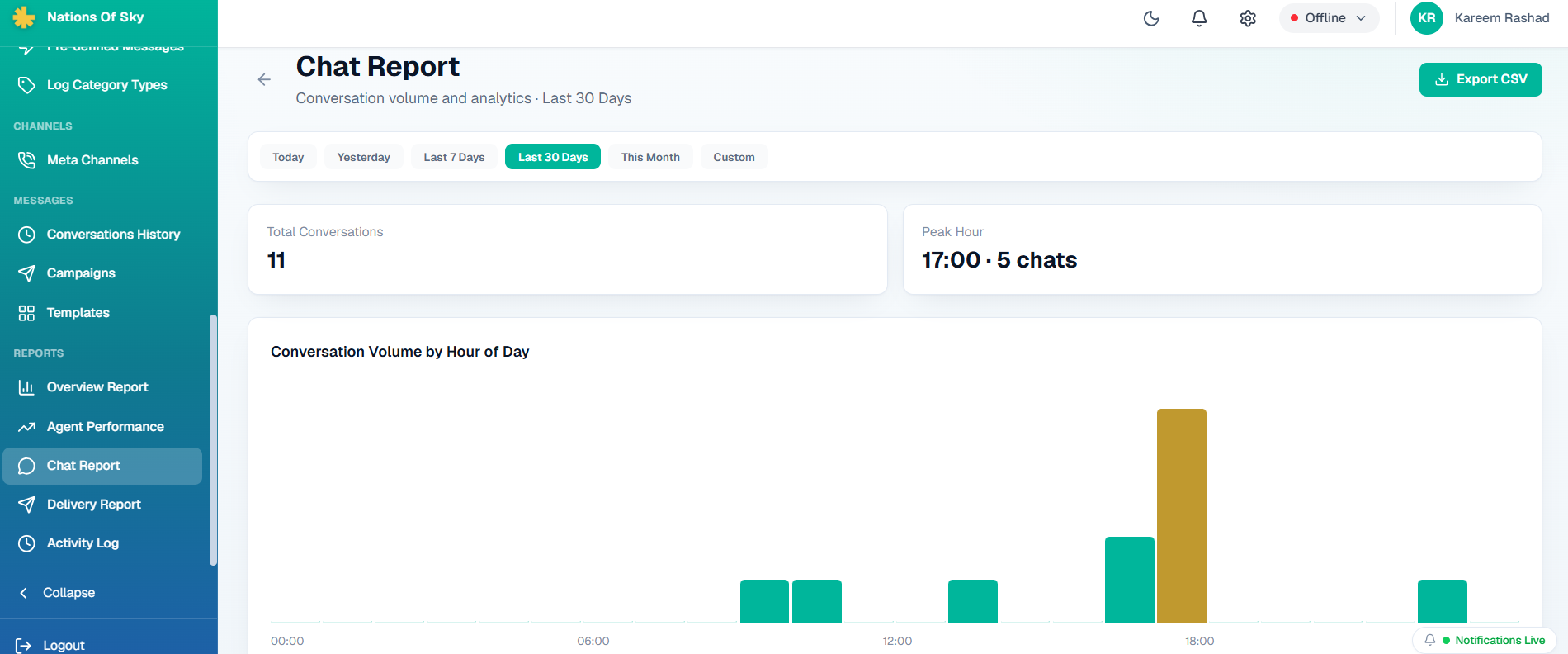This screenshot has width=1568, height=654.
Task: Click the Logout door icon
Action: click(x=23, y=646)
